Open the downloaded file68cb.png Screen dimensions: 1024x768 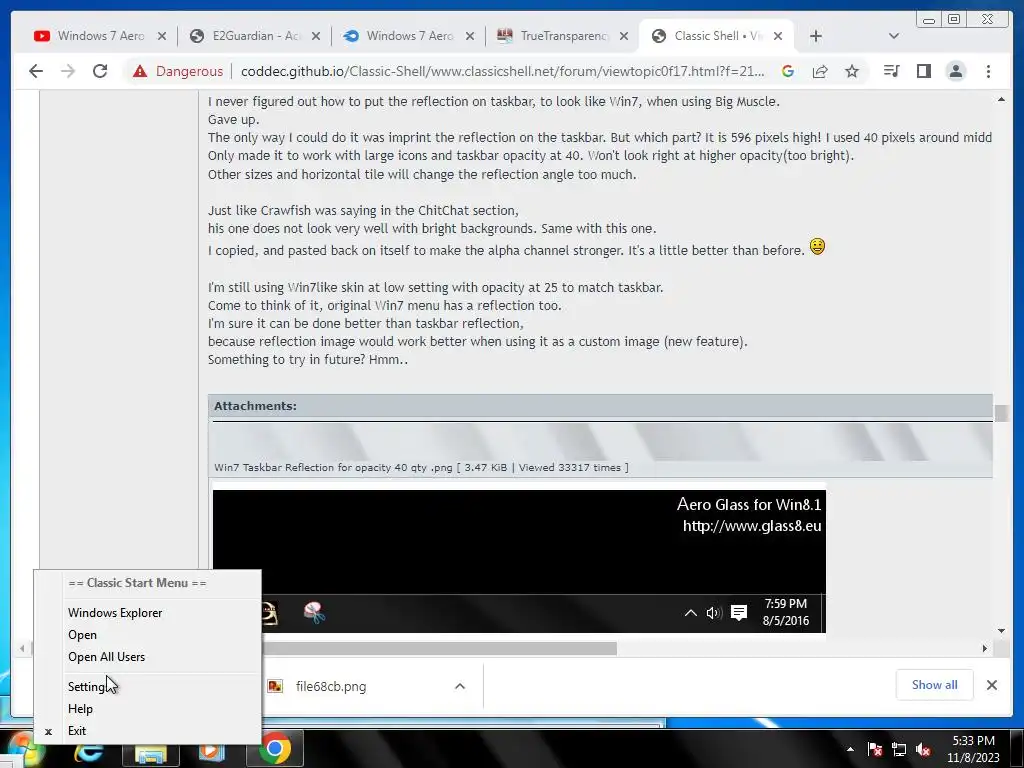330,686
